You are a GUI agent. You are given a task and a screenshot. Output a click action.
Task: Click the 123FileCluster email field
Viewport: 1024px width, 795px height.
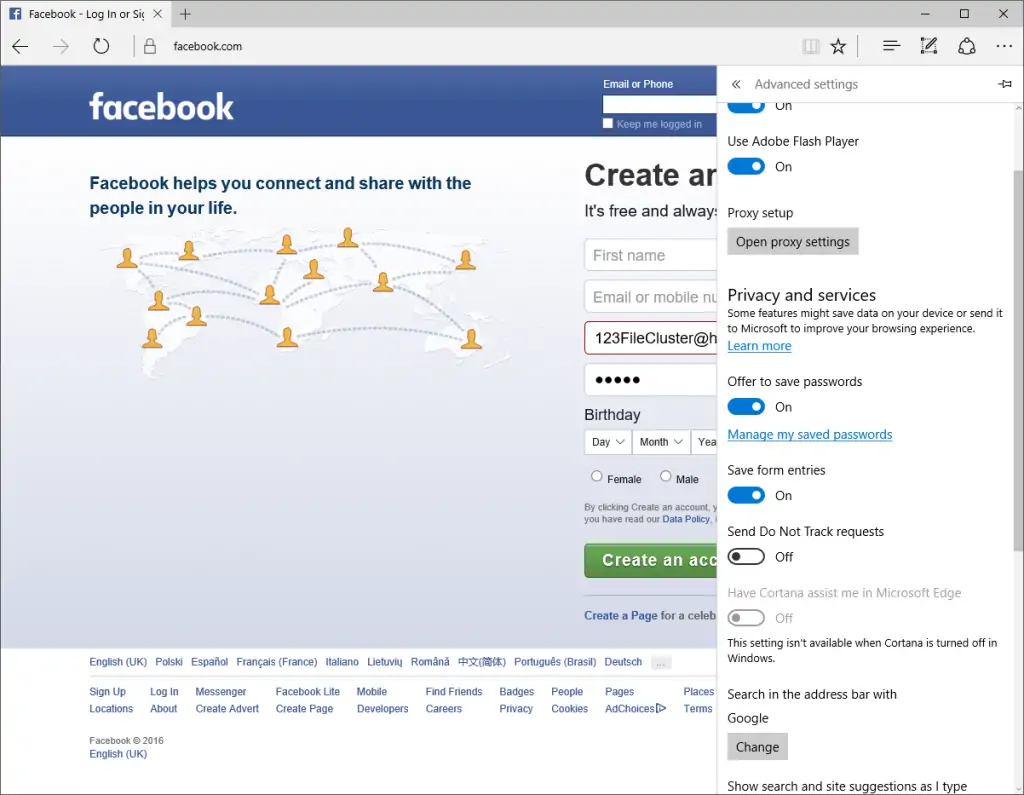[x=650, y=338]
